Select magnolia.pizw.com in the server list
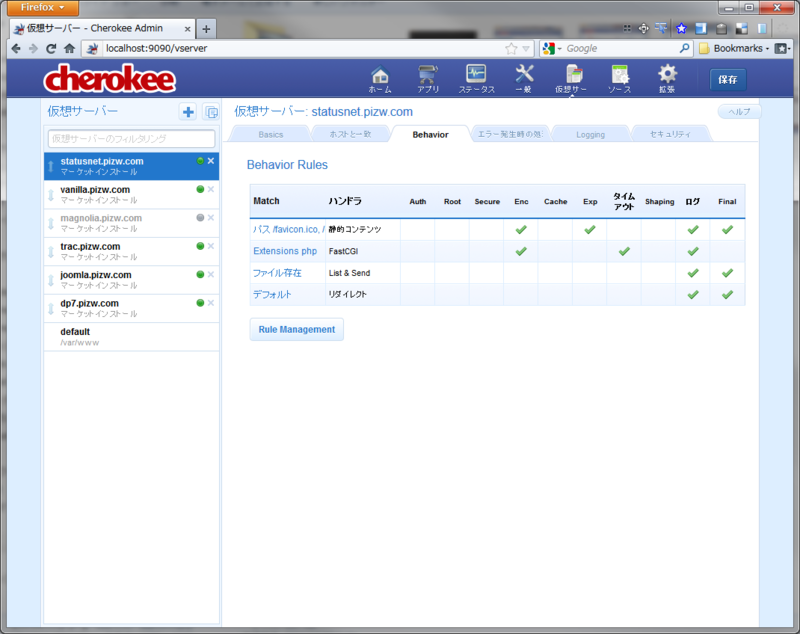Viewport: 800px width, 634px height. (132, 223)
